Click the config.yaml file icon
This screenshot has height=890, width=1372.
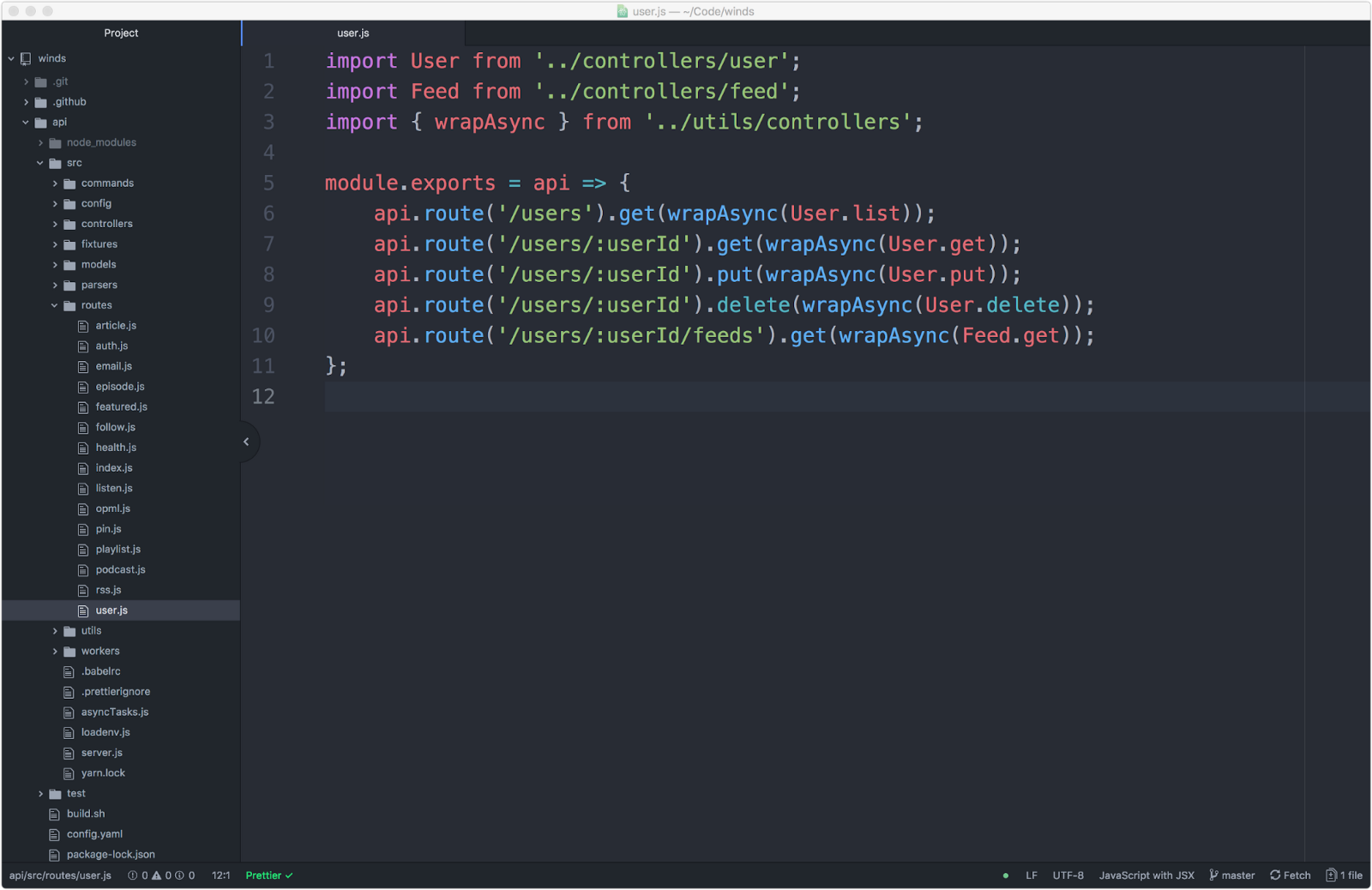[x=54, y=834]
